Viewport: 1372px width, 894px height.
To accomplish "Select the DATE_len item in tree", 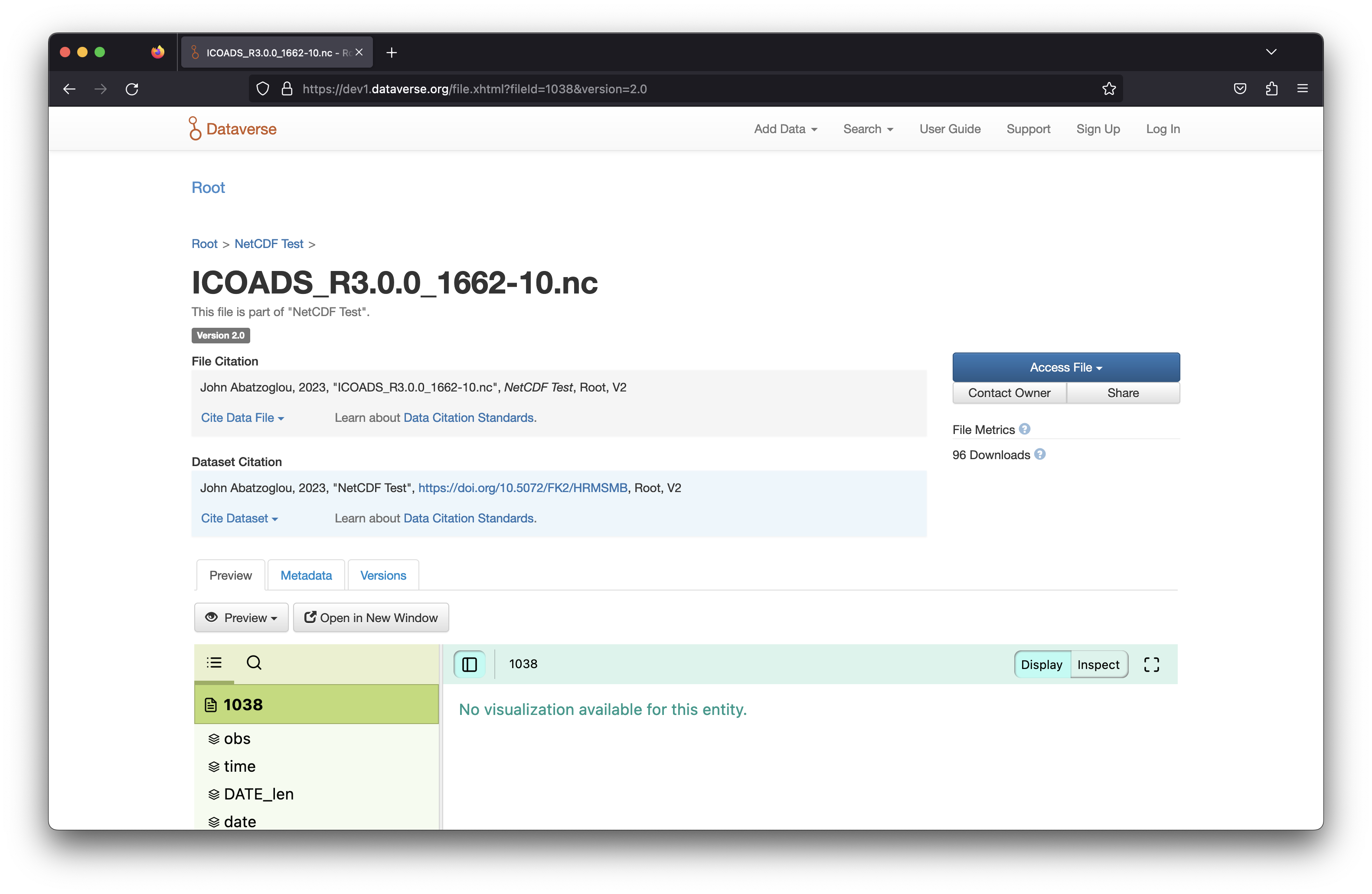I will pos(258,794).
